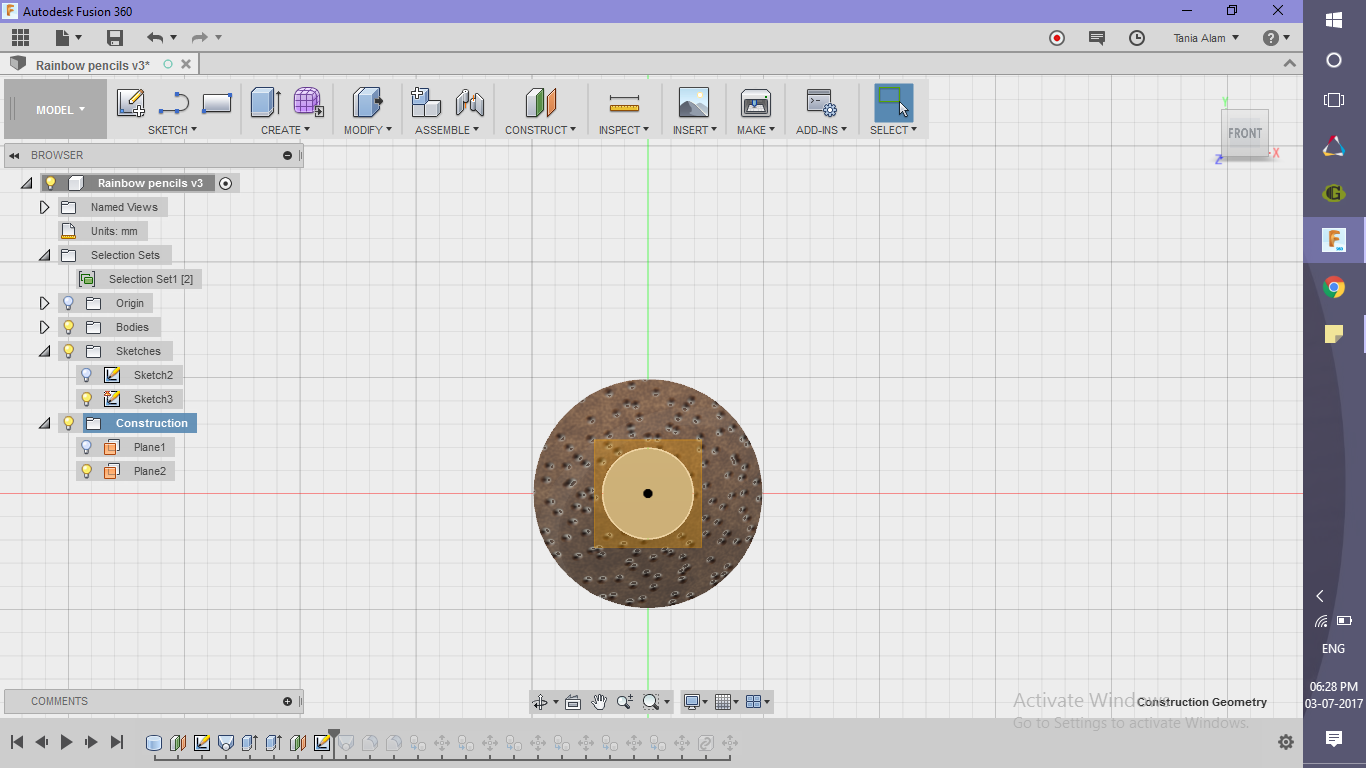Open the ASSEMBLE menu
This screenshot has height=768, width=1366.
tap(447, 130)
